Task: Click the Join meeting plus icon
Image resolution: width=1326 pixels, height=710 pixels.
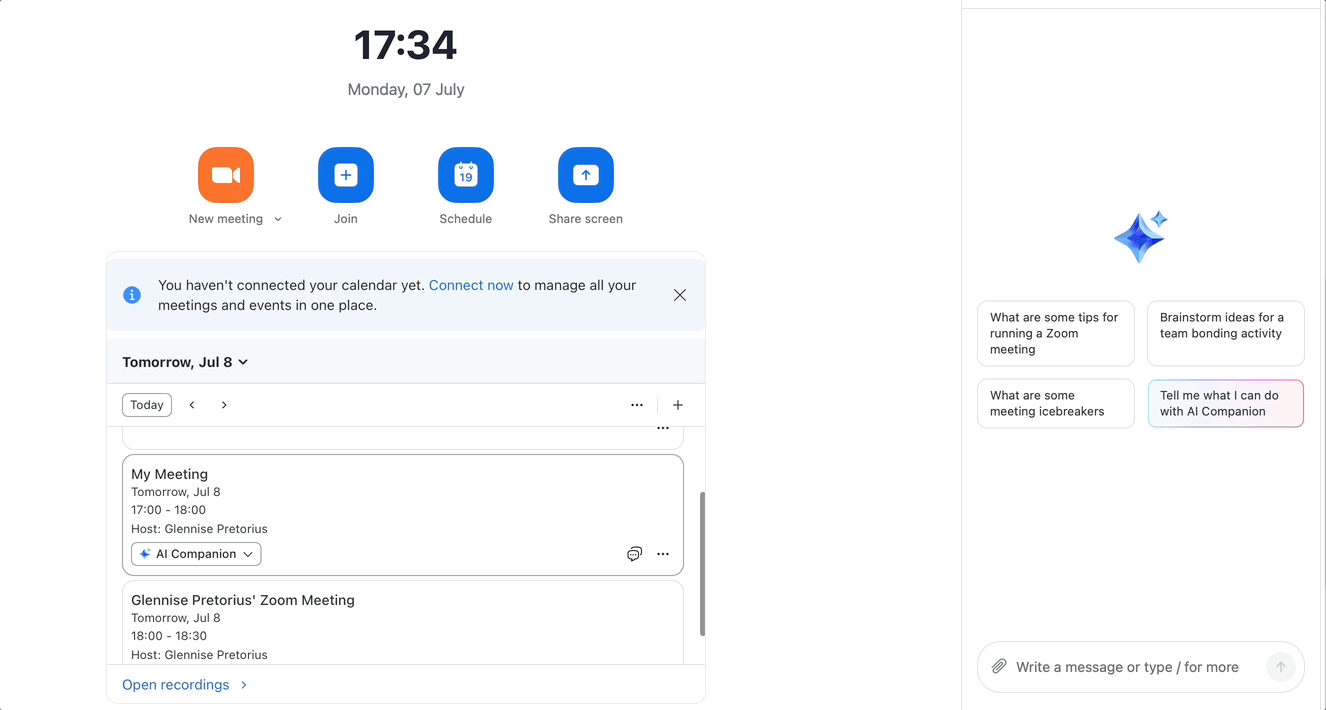Action: tap(346, 175)
